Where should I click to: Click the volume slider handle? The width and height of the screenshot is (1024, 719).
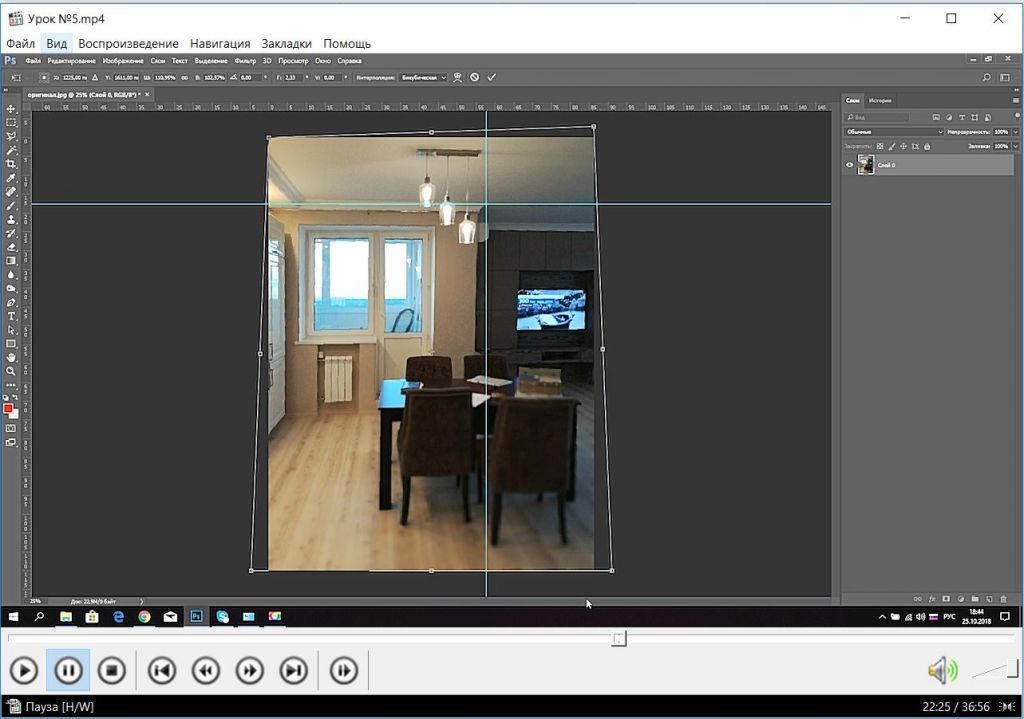[x=1012, y=668]
